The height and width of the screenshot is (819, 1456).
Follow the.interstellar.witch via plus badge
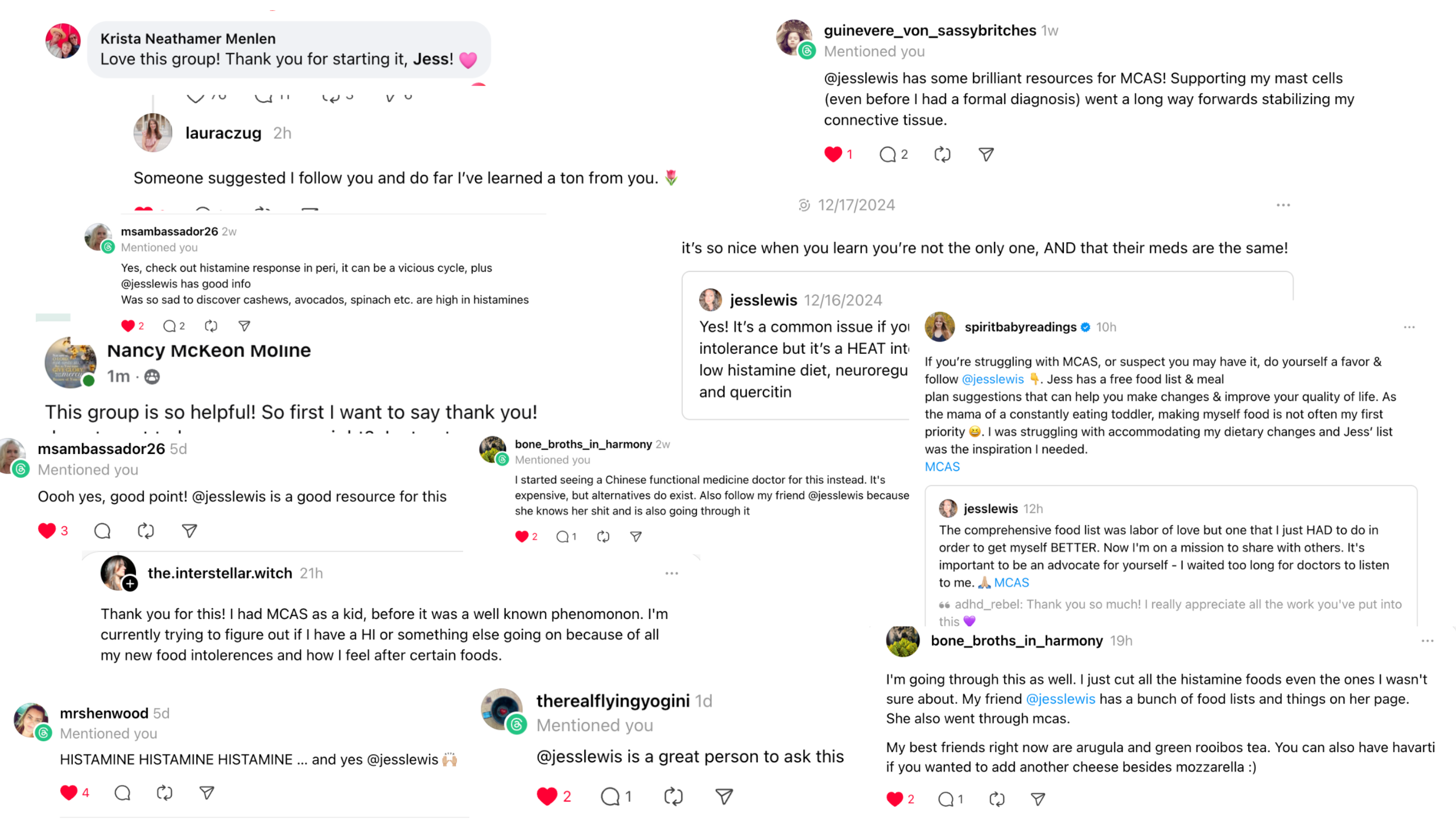(131, 584)
